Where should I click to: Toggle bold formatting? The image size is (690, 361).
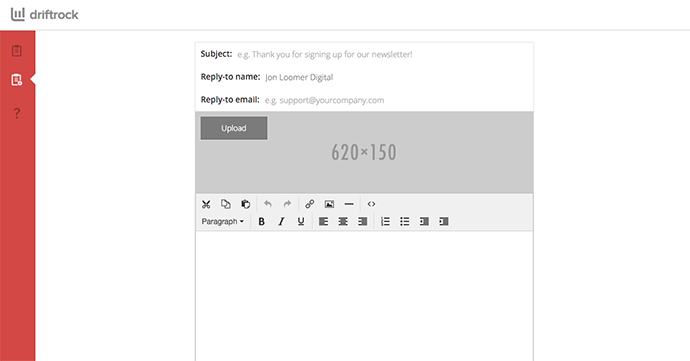[261, 221]
